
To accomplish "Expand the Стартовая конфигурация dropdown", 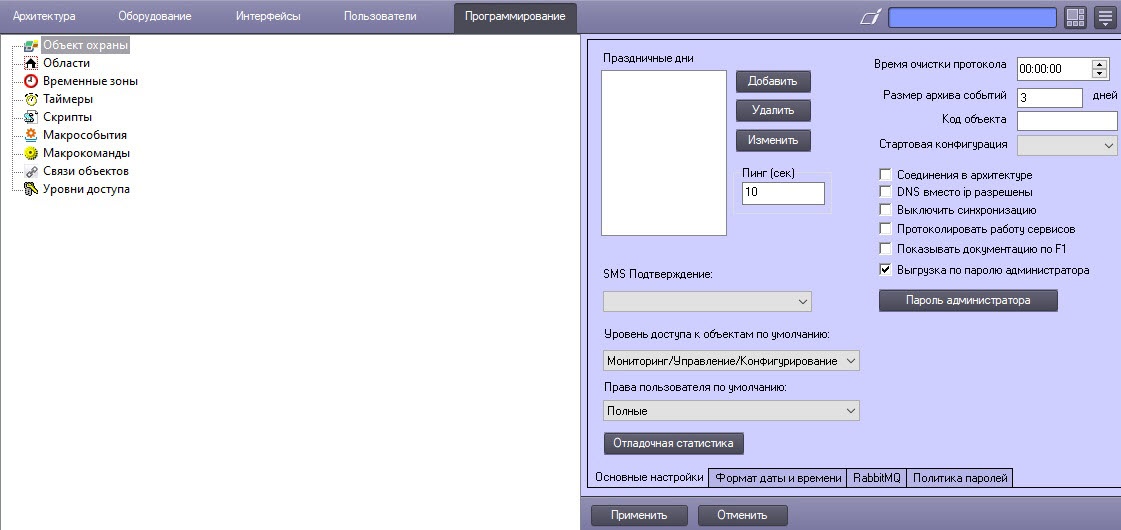I will click(x=1067, y=145).
